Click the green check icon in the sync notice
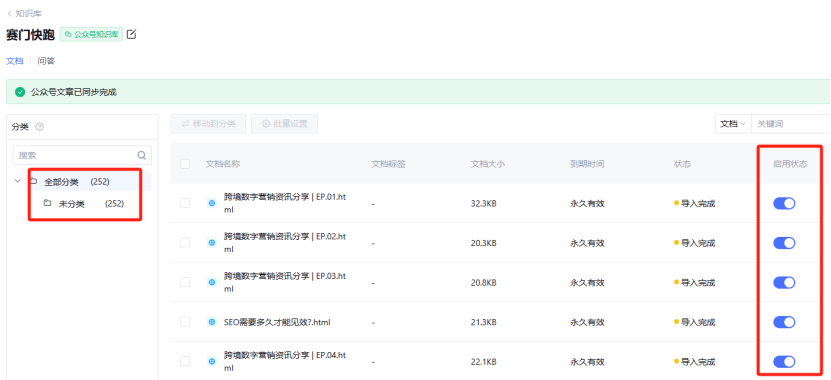The width and height of the screenshot is (831, 380). click(x=20, y=92)
